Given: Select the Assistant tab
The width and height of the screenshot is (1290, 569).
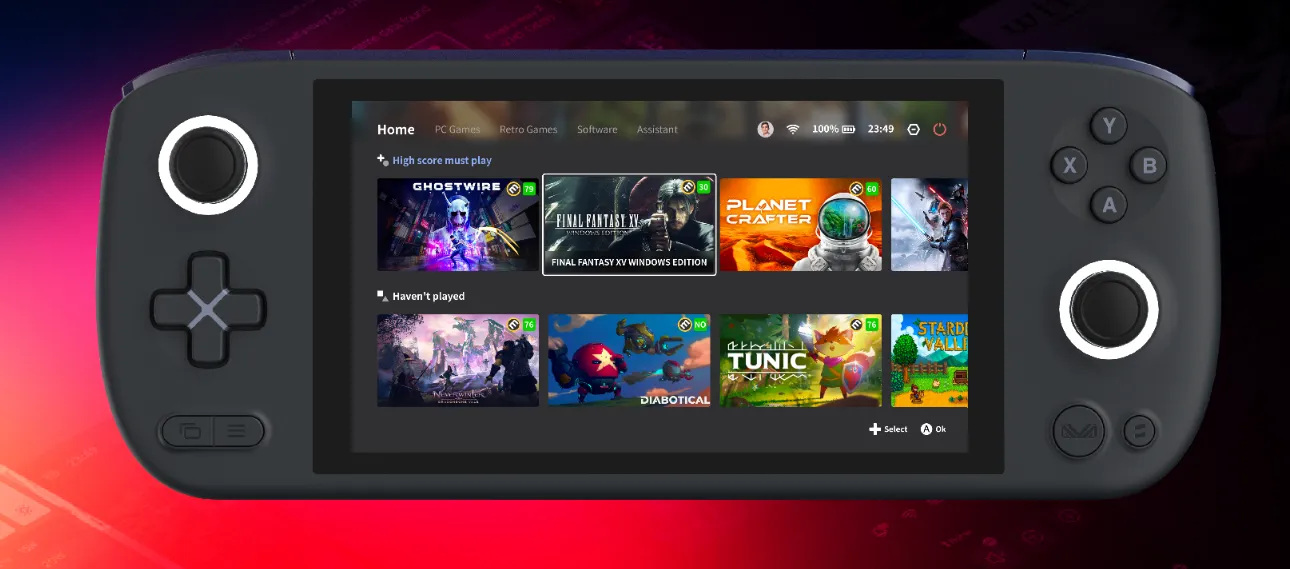Looking at the screenshot, I should (x=657, y=129).
